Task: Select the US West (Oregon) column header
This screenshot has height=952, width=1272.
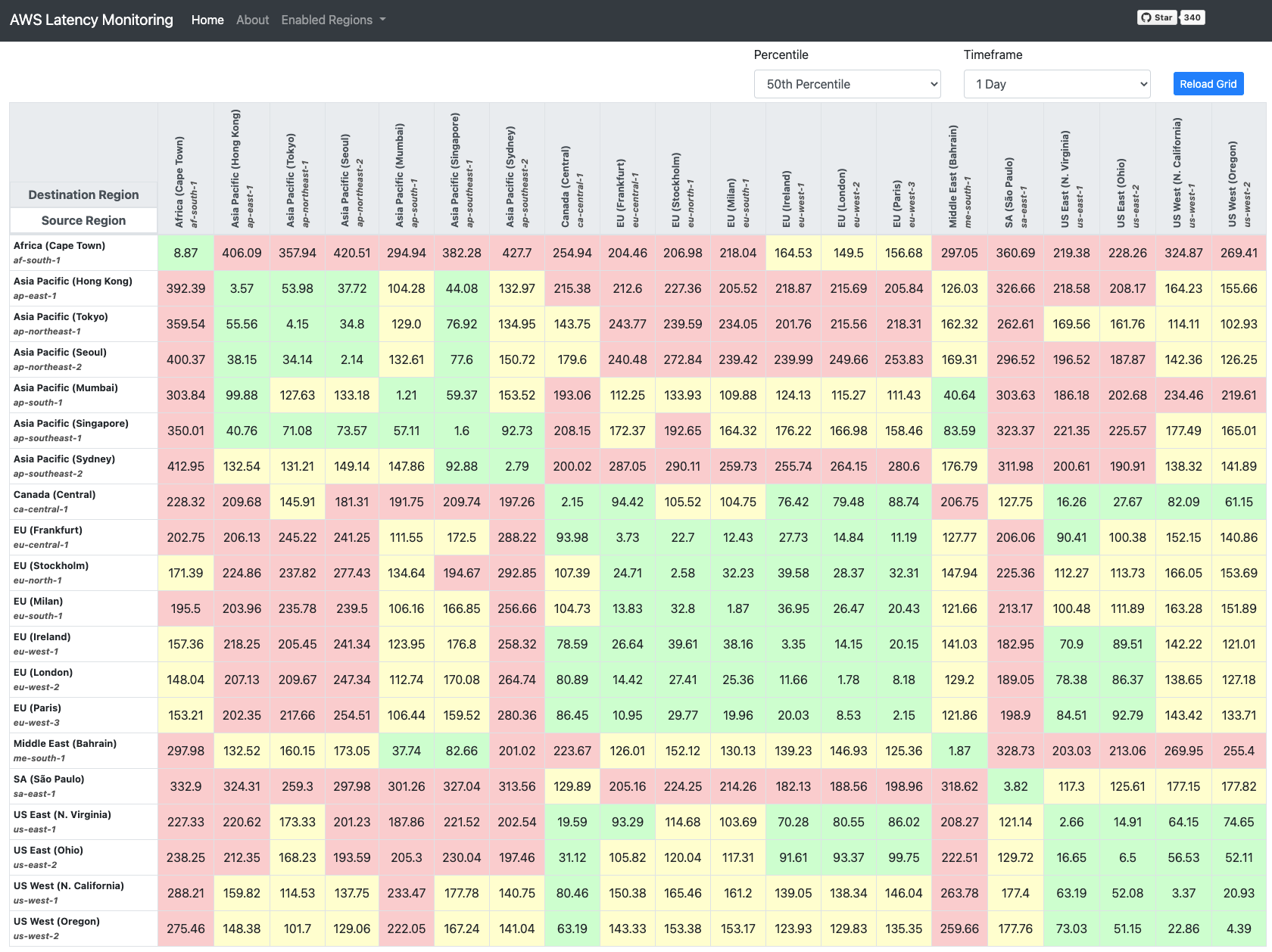Action: pyautogui.click(x=1239, y=169)
